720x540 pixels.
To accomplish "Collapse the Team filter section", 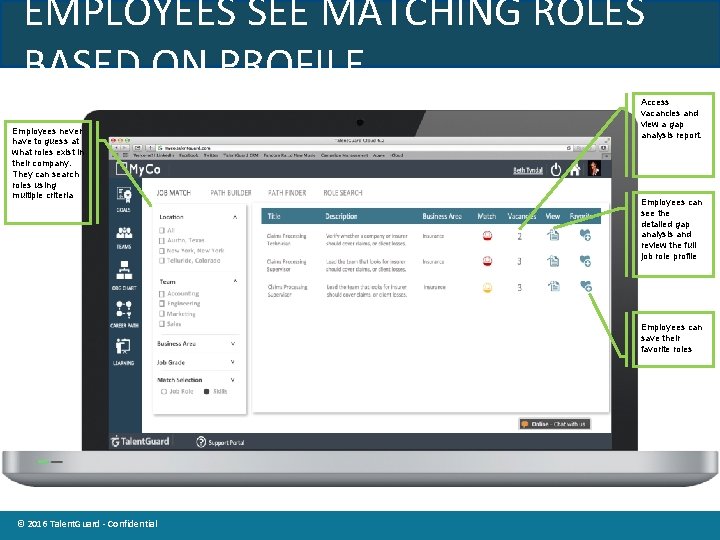I will point(235,281).
